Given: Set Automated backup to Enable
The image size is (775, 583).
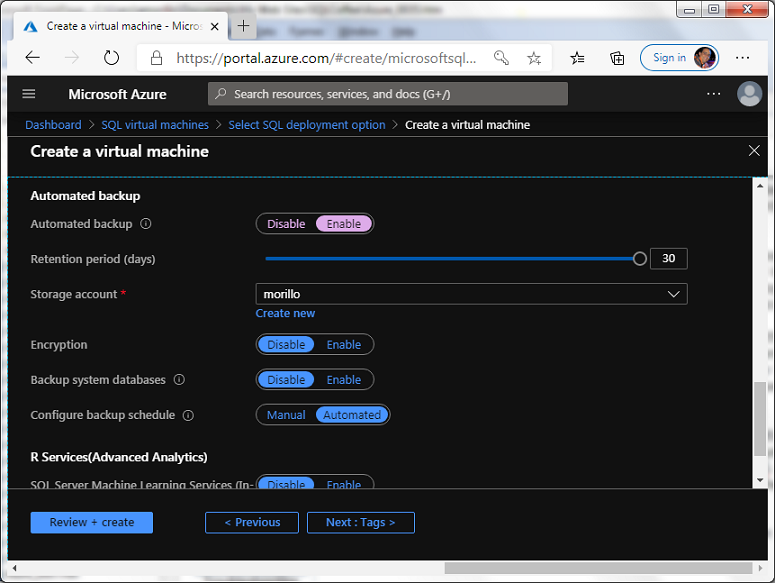Looking at the screenshot, I should click(344, 224).
